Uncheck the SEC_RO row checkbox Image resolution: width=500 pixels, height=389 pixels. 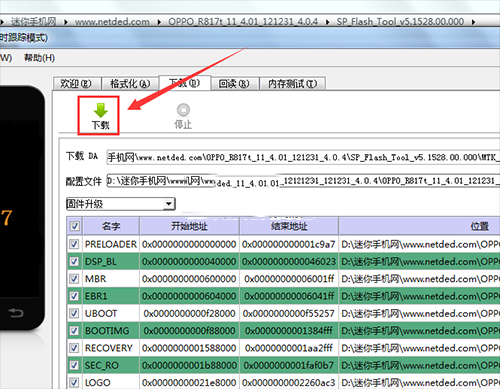click(x=74, y=365)
